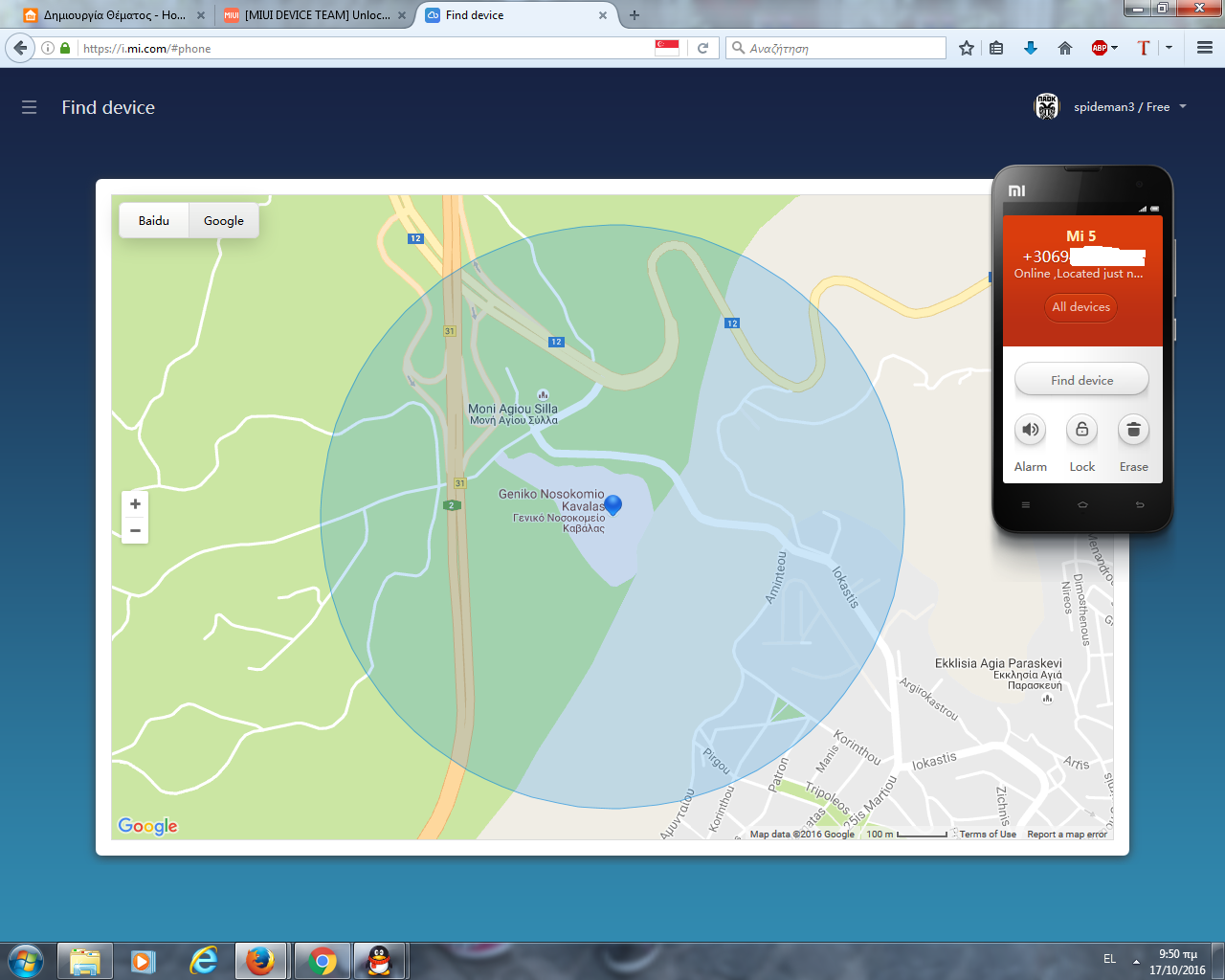Viewport: 1225px width, 980px height.
Task: Click the Singapore flag icon in address bar
Action: 667,48
